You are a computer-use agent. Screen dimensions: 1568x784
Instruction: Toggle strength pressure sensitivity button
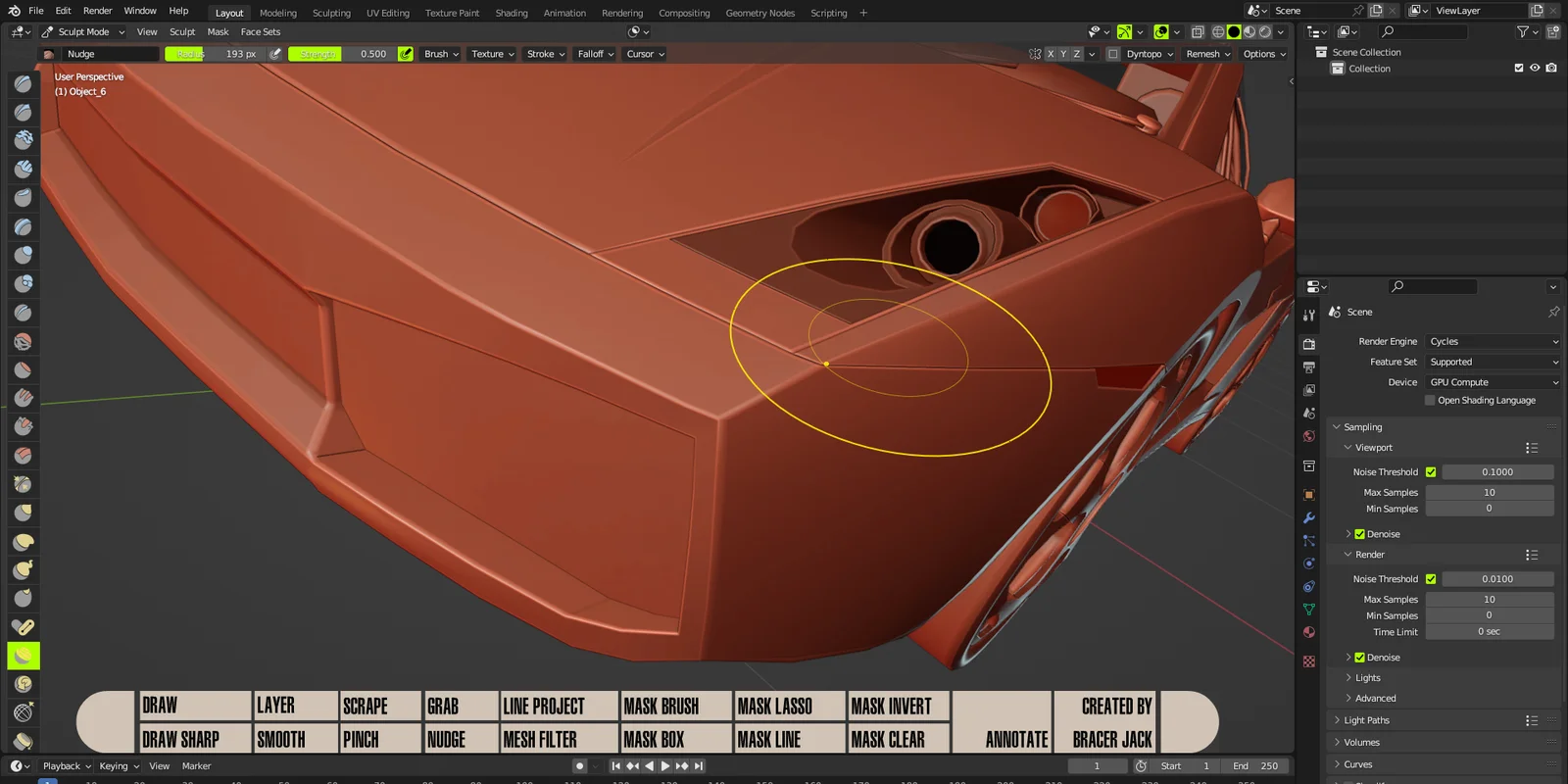click(x=405, y=54)
